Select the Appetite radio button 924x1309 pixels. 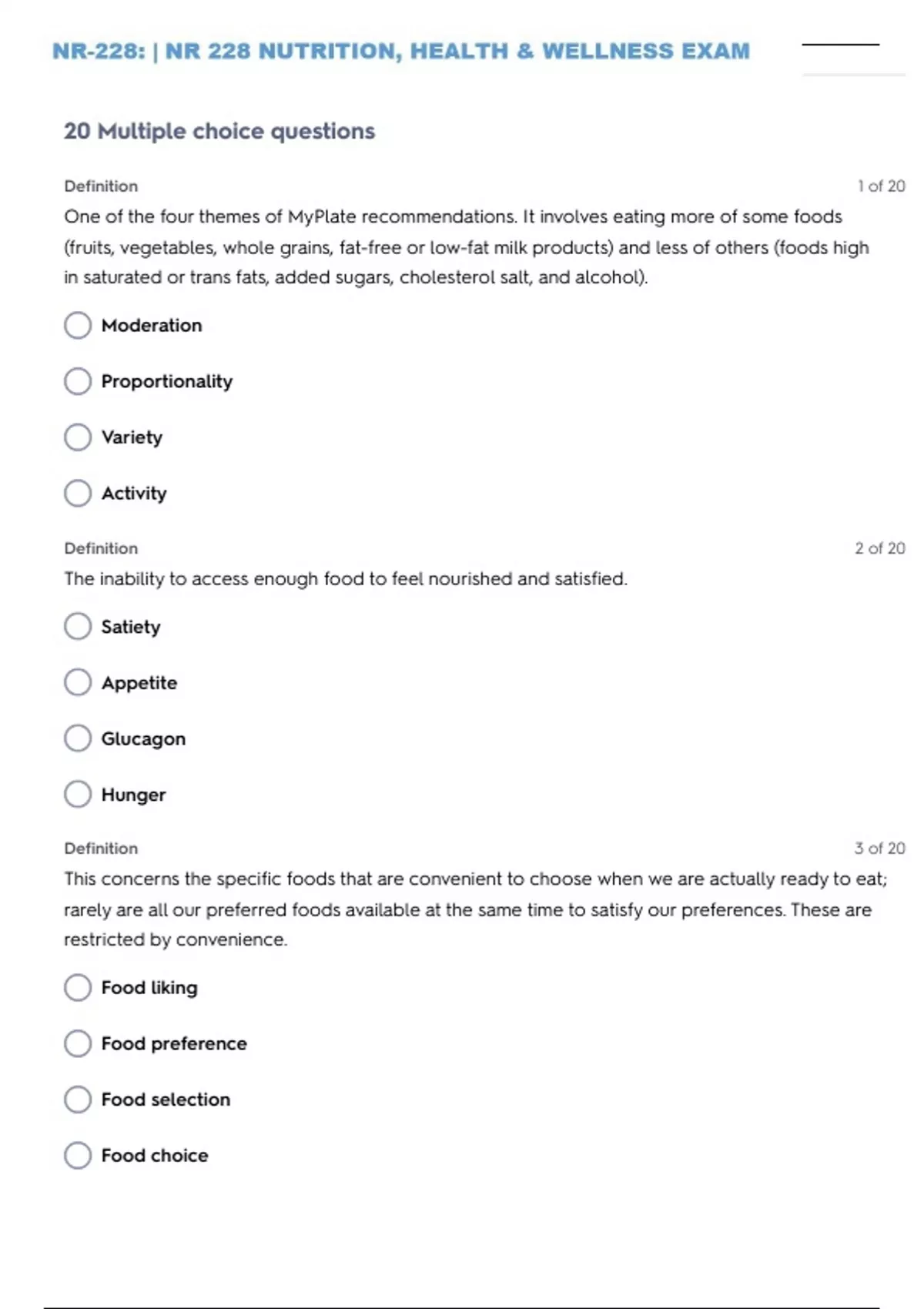(x=78, y=682)
